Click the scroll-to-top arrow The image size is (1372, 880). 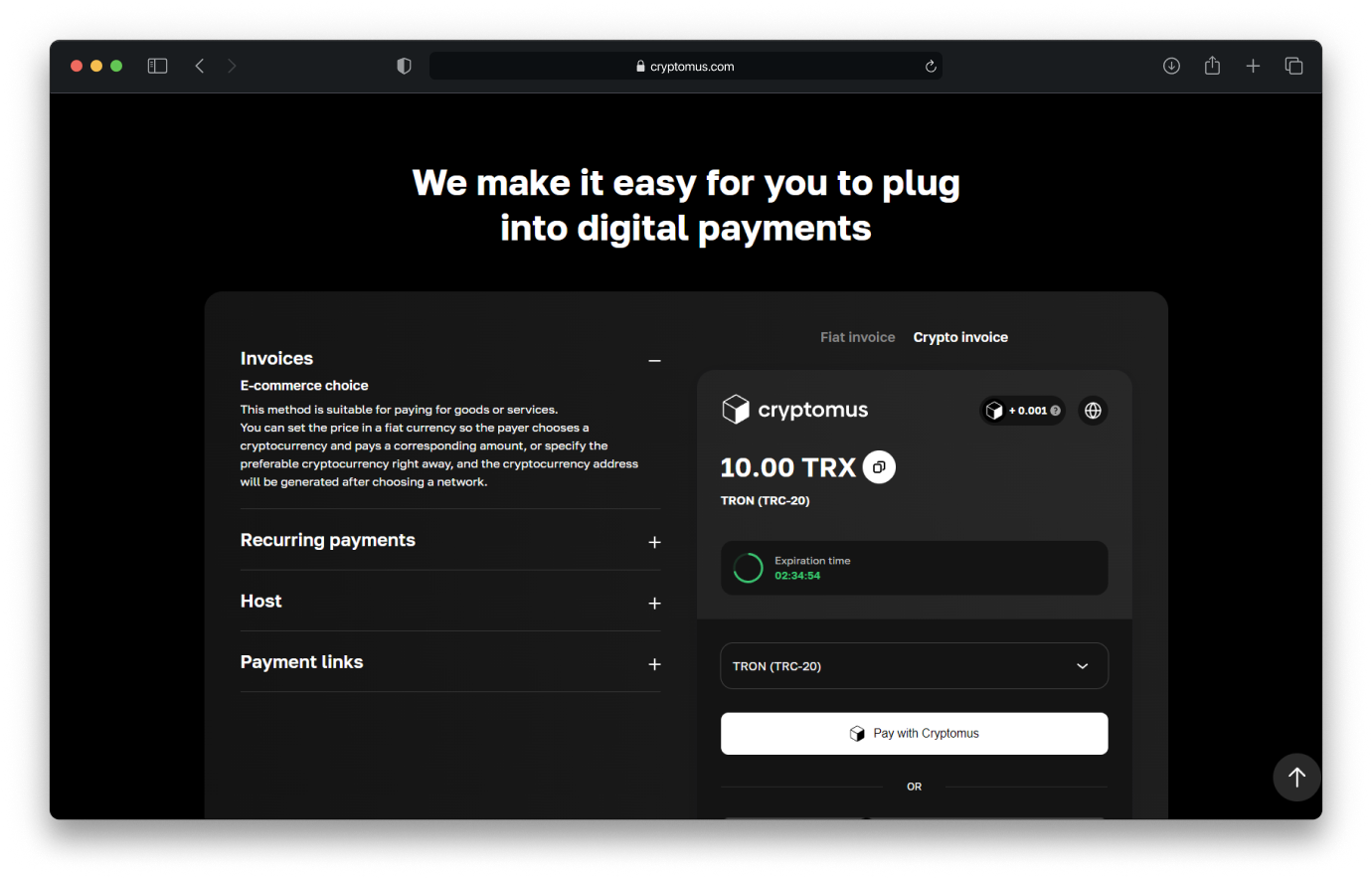coord(1296,778)
